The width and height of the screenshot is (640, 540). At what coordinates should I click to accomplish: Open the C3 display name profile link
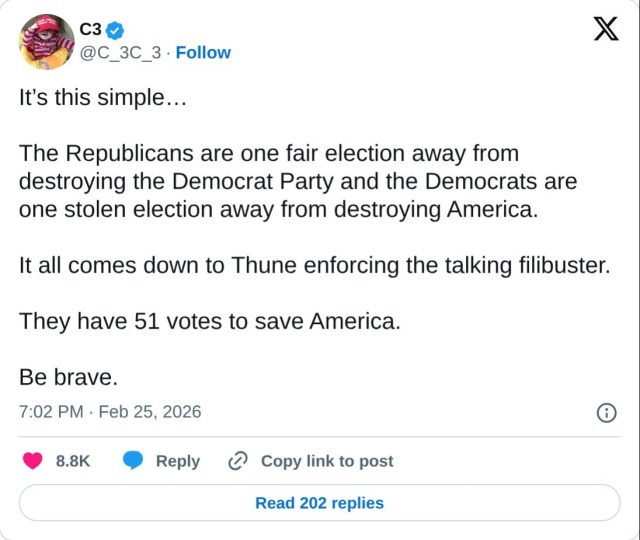point(90,29)
